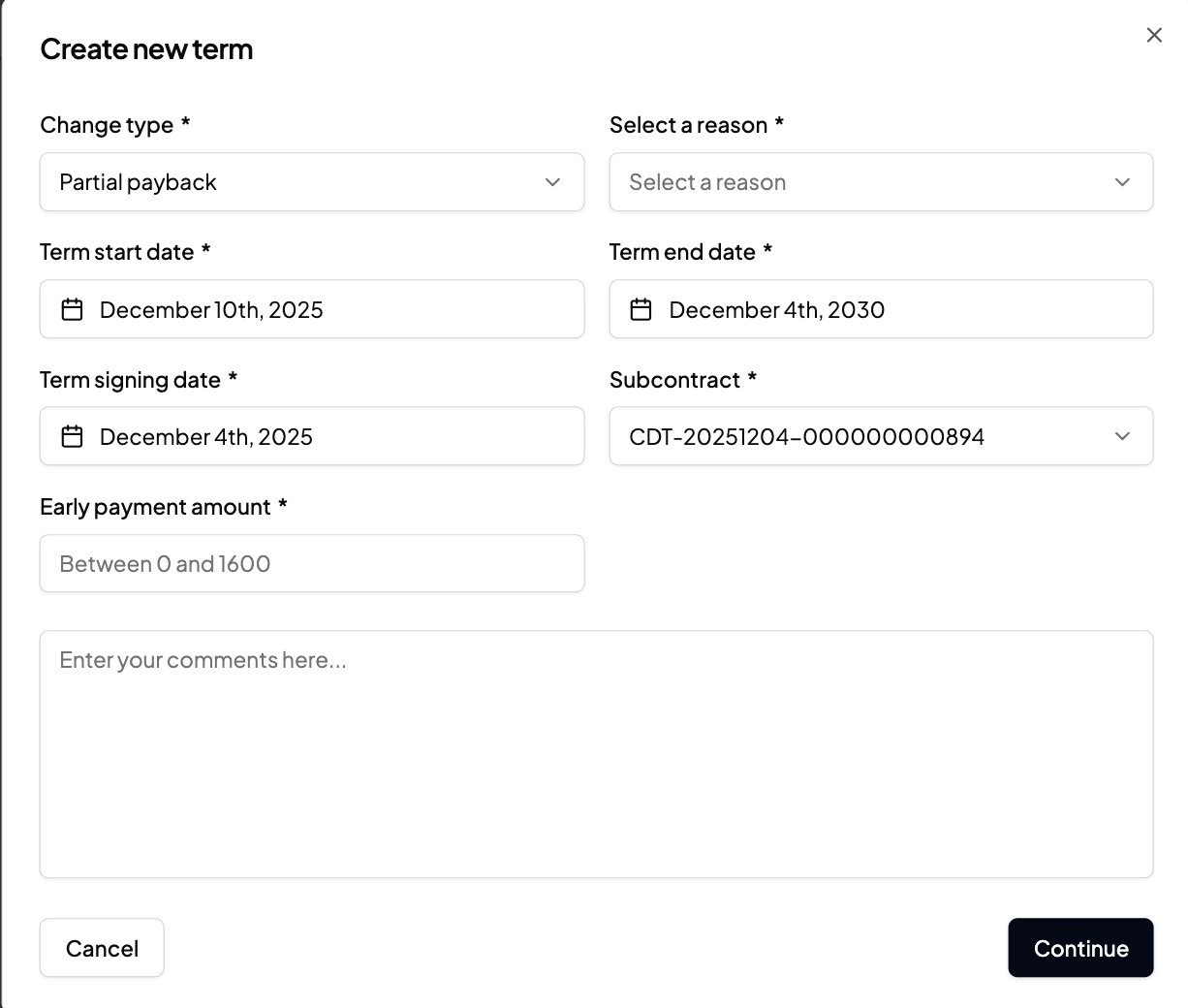This screenshot has height=1008, width=1188.
Task: Click into the comments text area
Action: pos(596,754)
